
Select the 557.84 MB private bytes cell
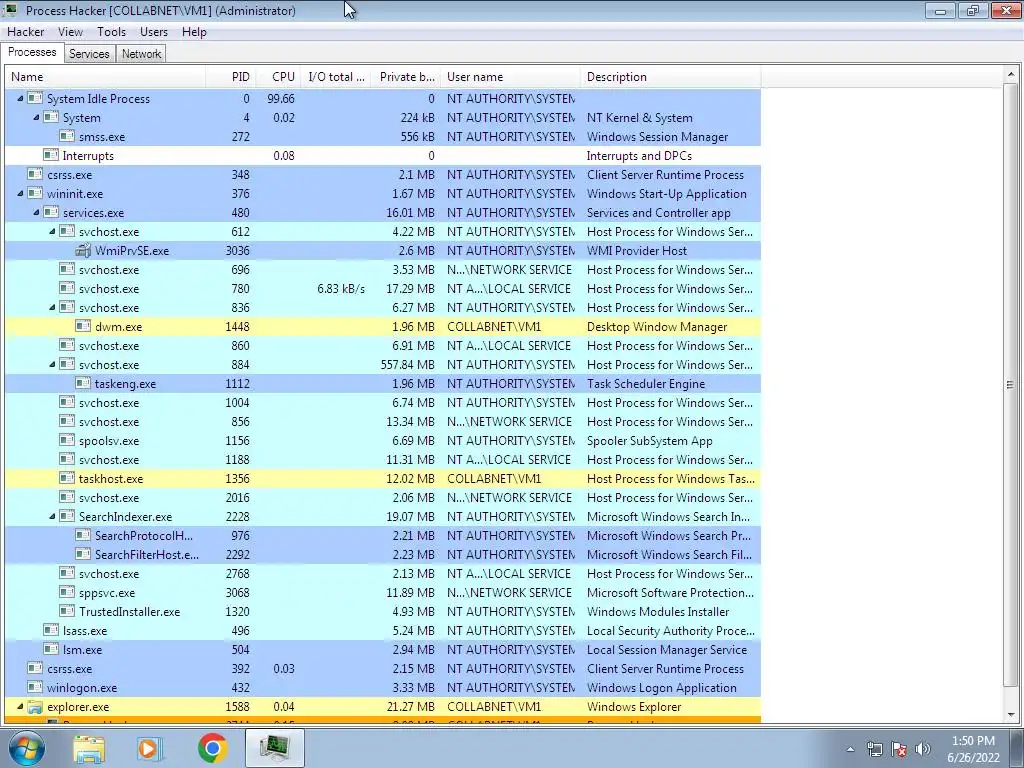point(408,365)
